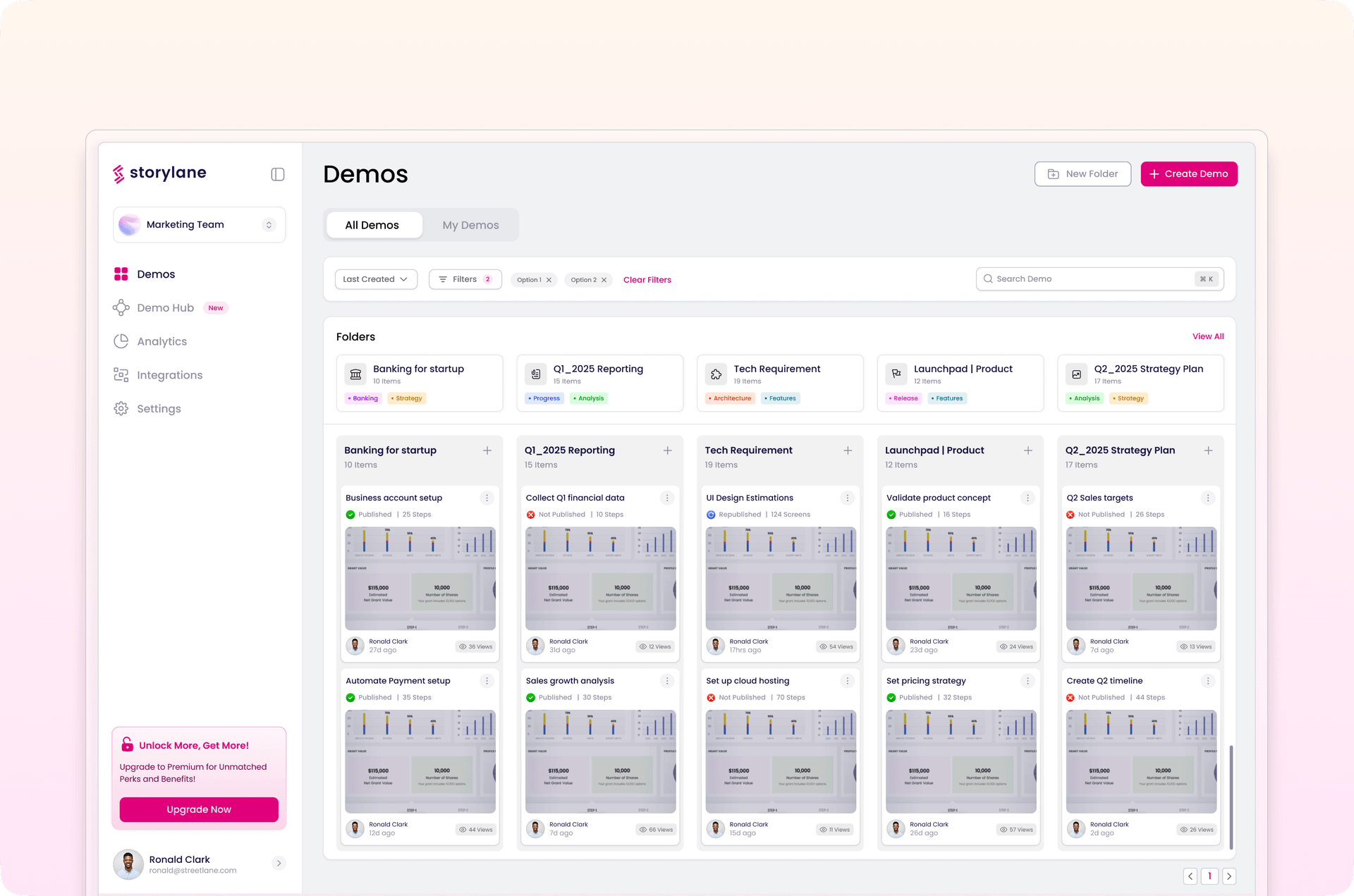
Task: Open Integrations from the sidebar
Action: [169, 374]
